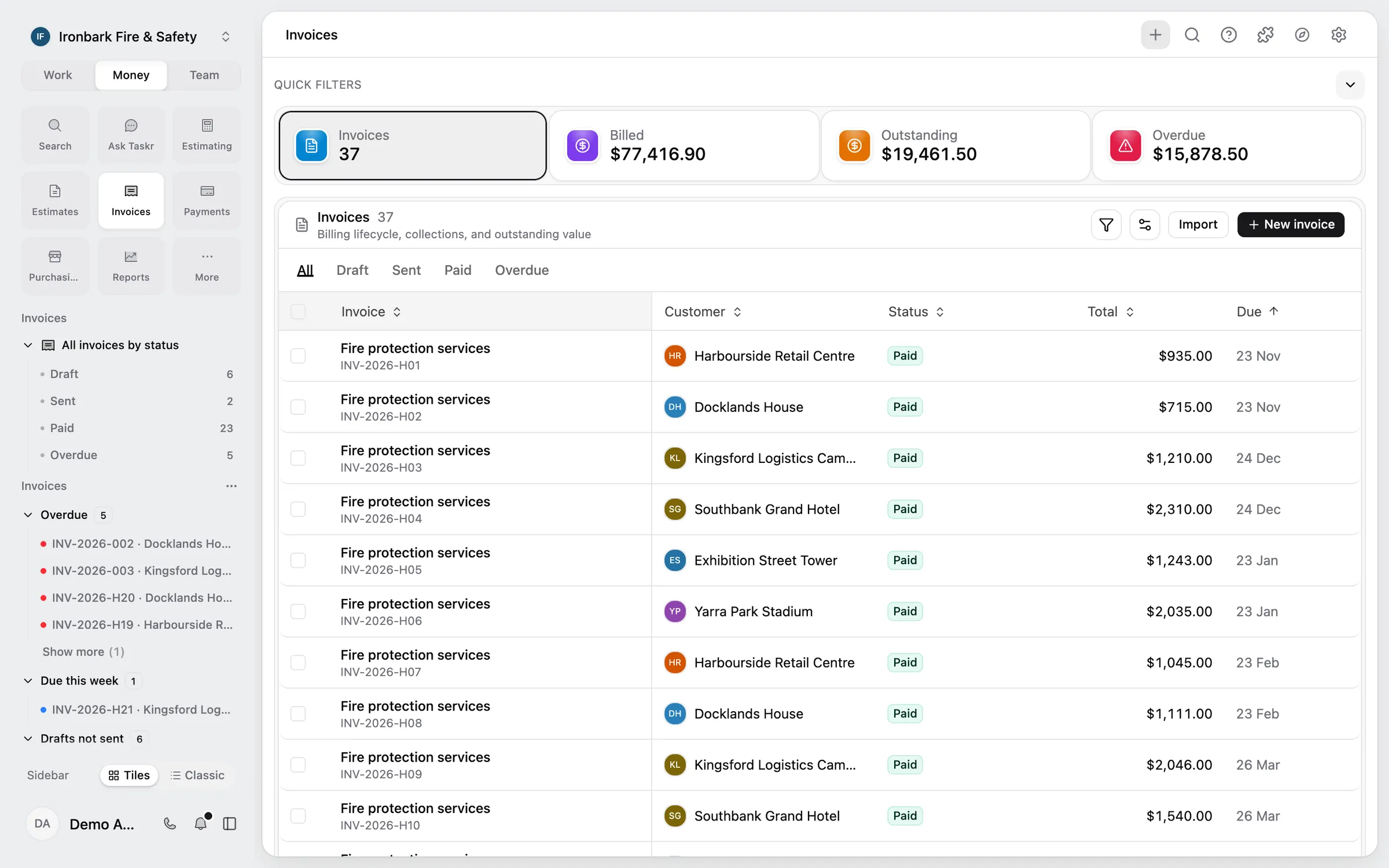This screenshot has width=1389, height=868.
Task: Switch sidebar layout to Classic
Action: pyautogui.click(x=197, y=775)
